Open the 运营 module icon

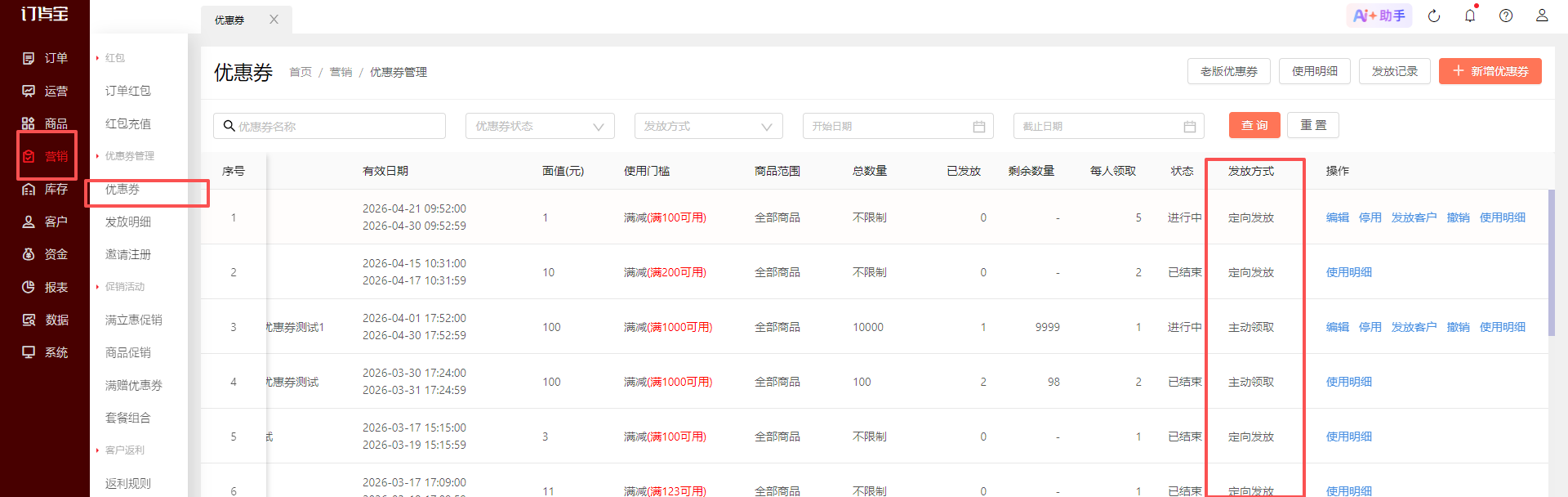tap(29, 91)
